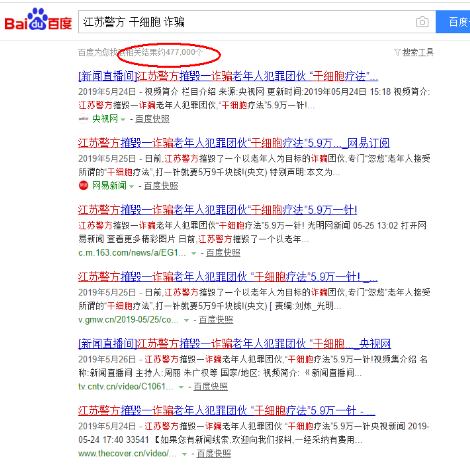Expand dropdown arrow after v.gmw.cn URL
Image resolution: width=470 pixels, height=469 pixels.
[x=186, y=320]
